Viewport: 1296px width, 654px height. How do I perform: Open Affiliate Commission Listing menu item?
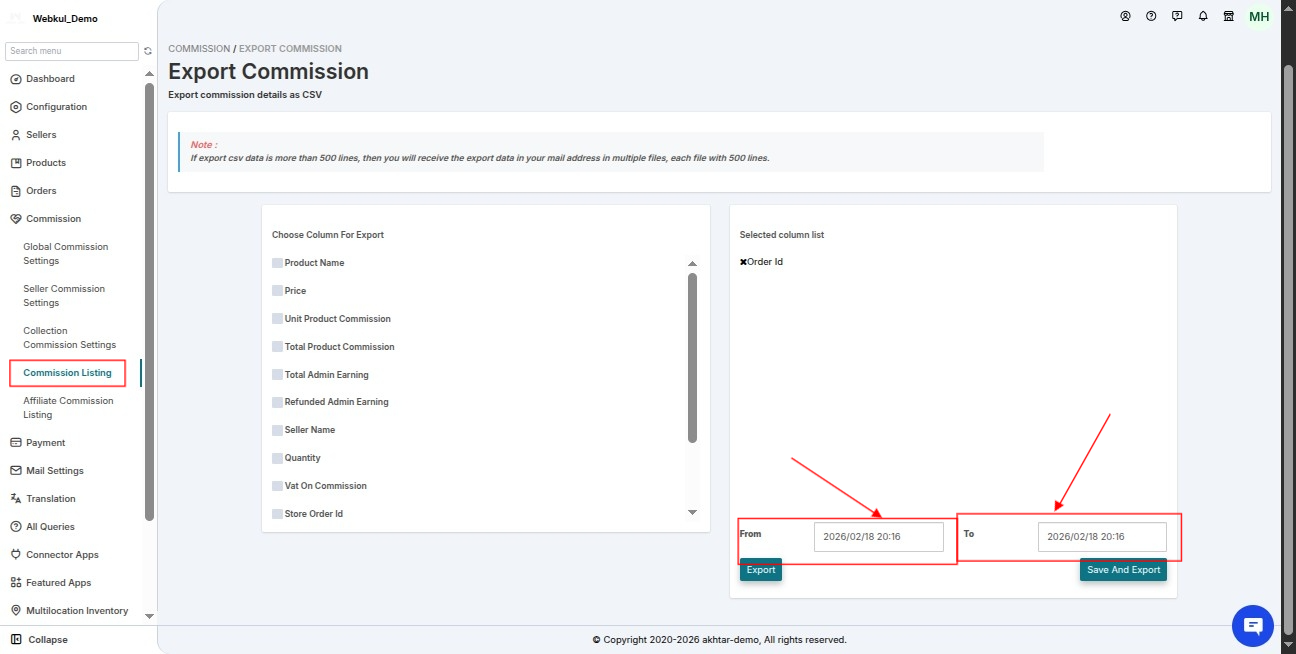pos(68,408)
